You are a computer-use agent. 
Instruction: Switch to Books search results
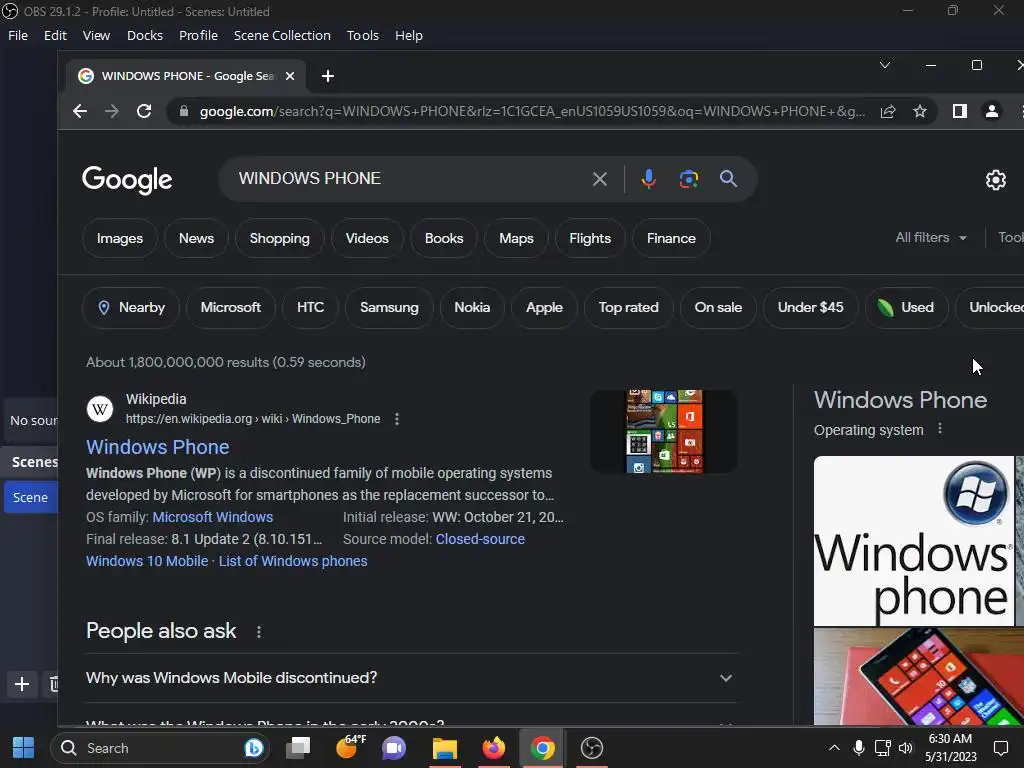tap(444, 238)
